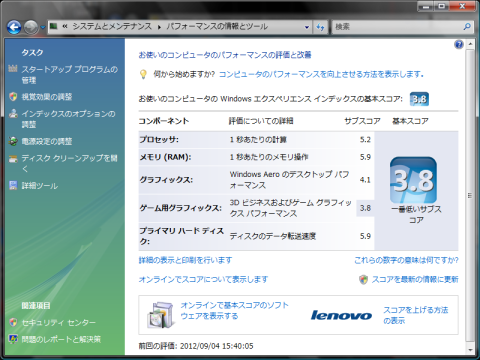Click the indexing options icon in sidebar
The image size is (480, 360).
coord(13,113)
